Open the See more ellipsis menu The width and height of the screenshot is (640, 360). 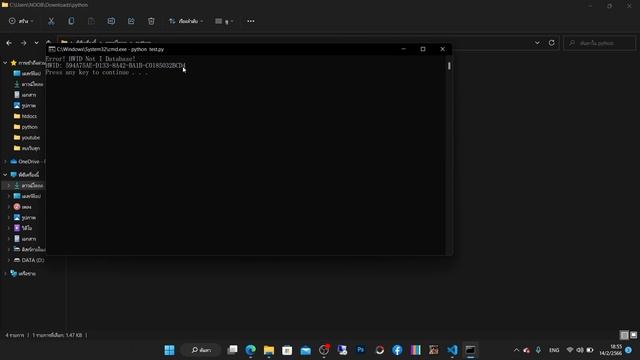(251, 21)
